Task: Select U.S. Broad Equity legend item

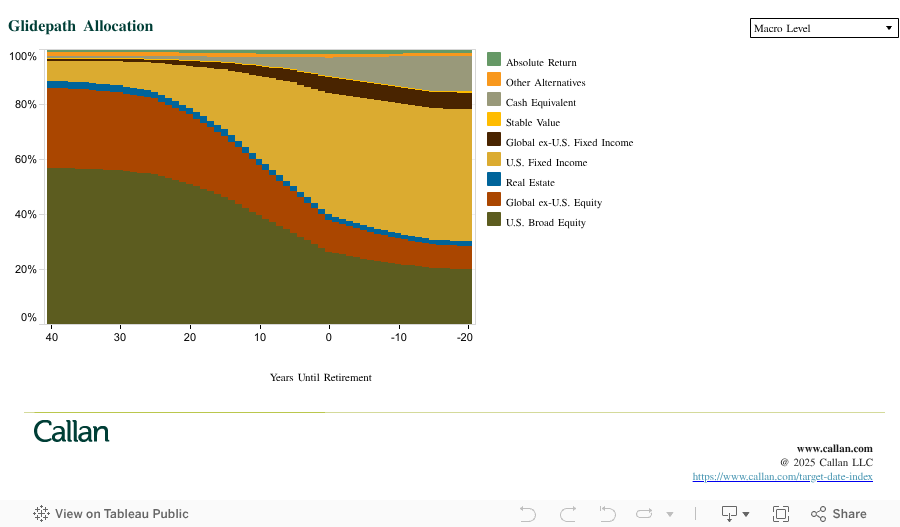Action: pos(545,223)
